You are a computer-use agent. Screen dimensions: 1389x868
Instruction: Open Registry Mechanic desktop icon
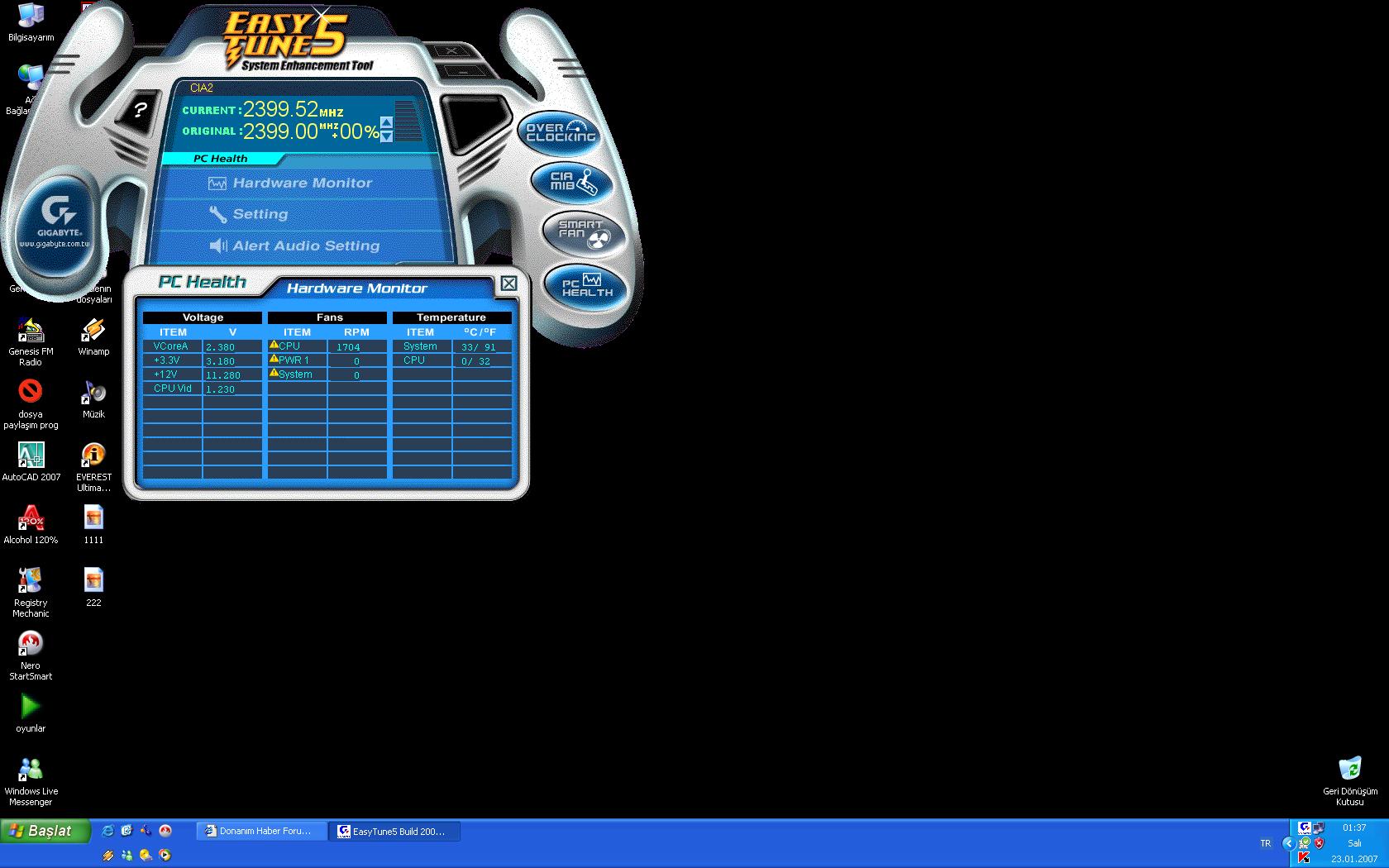(31, 593)
